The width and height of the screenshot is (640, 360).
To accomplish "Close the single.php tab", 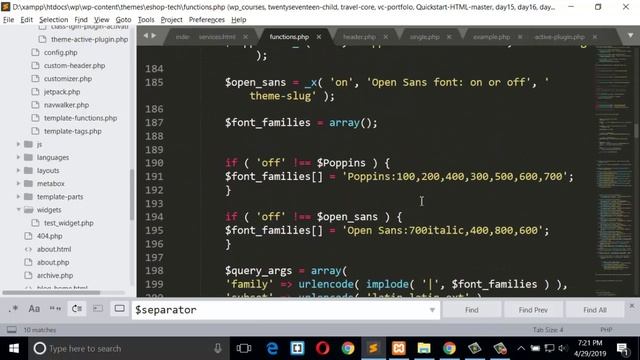I will tap(449, 37).
